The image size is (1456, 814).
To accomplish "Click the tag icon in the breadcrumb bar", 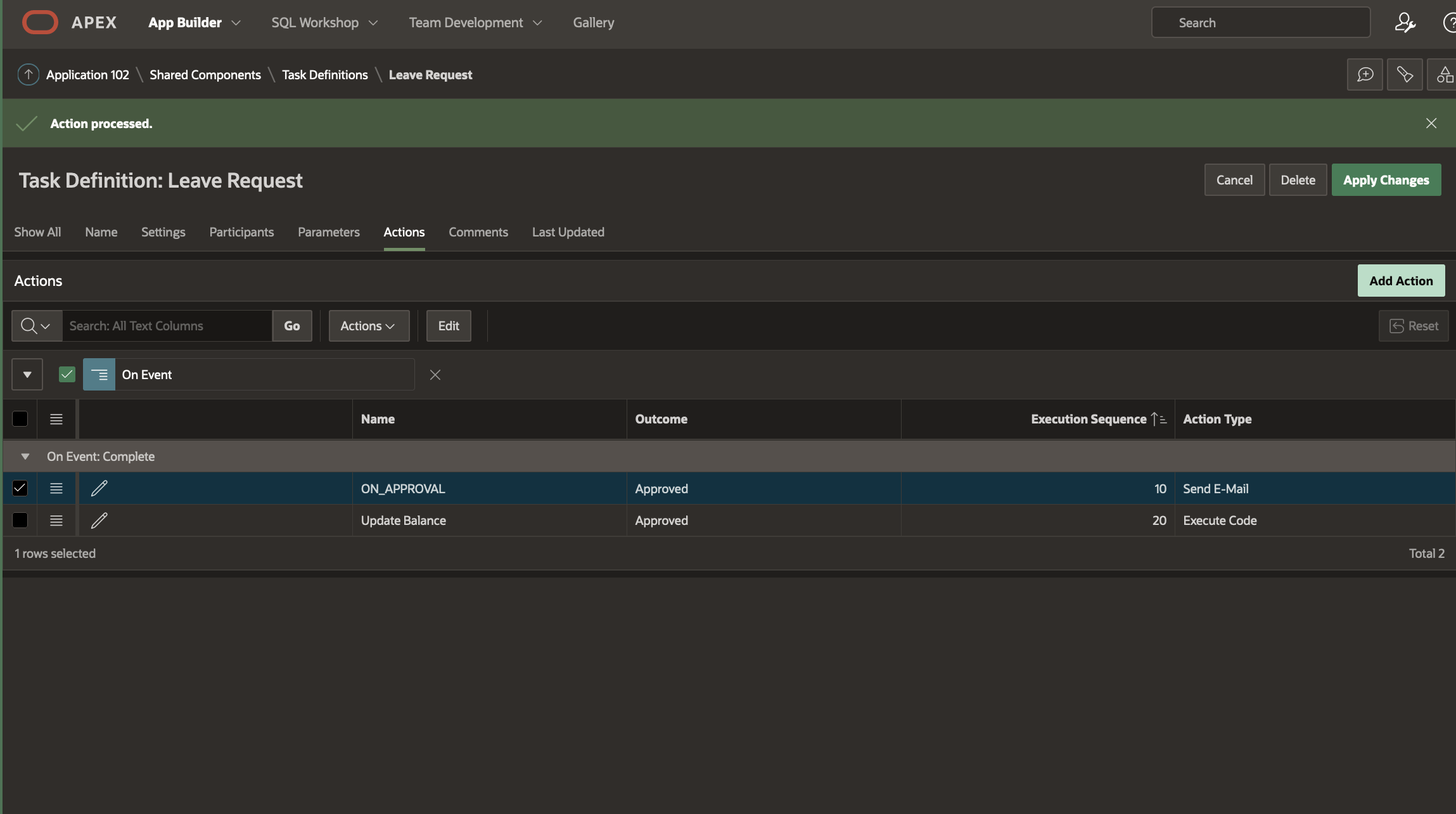I will (1405, 75).
